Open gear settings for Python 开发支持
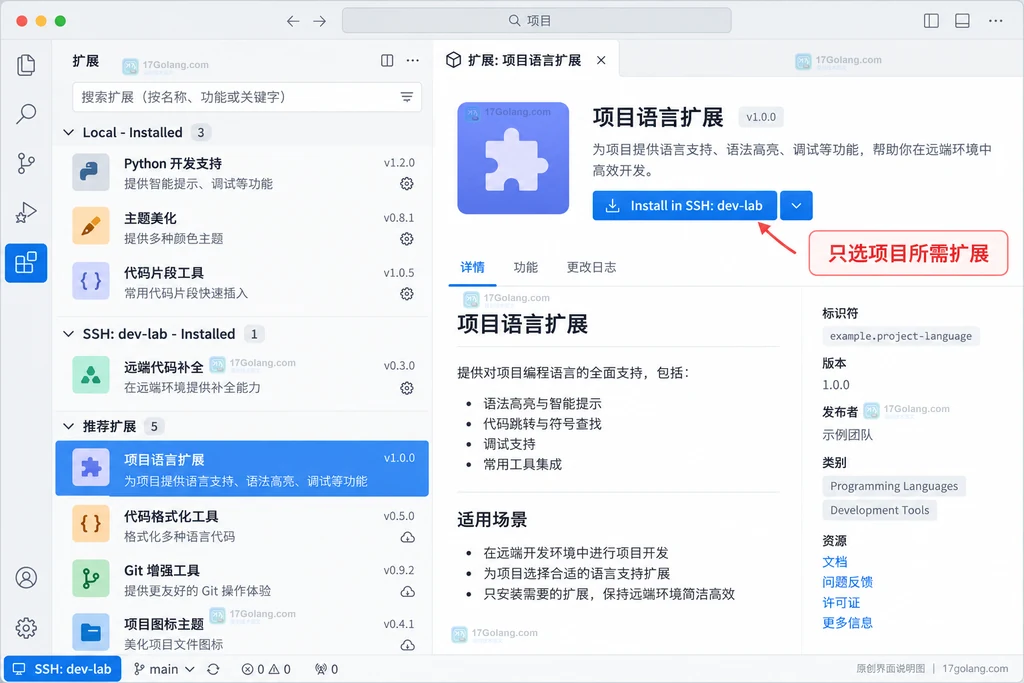 point(407,183)
